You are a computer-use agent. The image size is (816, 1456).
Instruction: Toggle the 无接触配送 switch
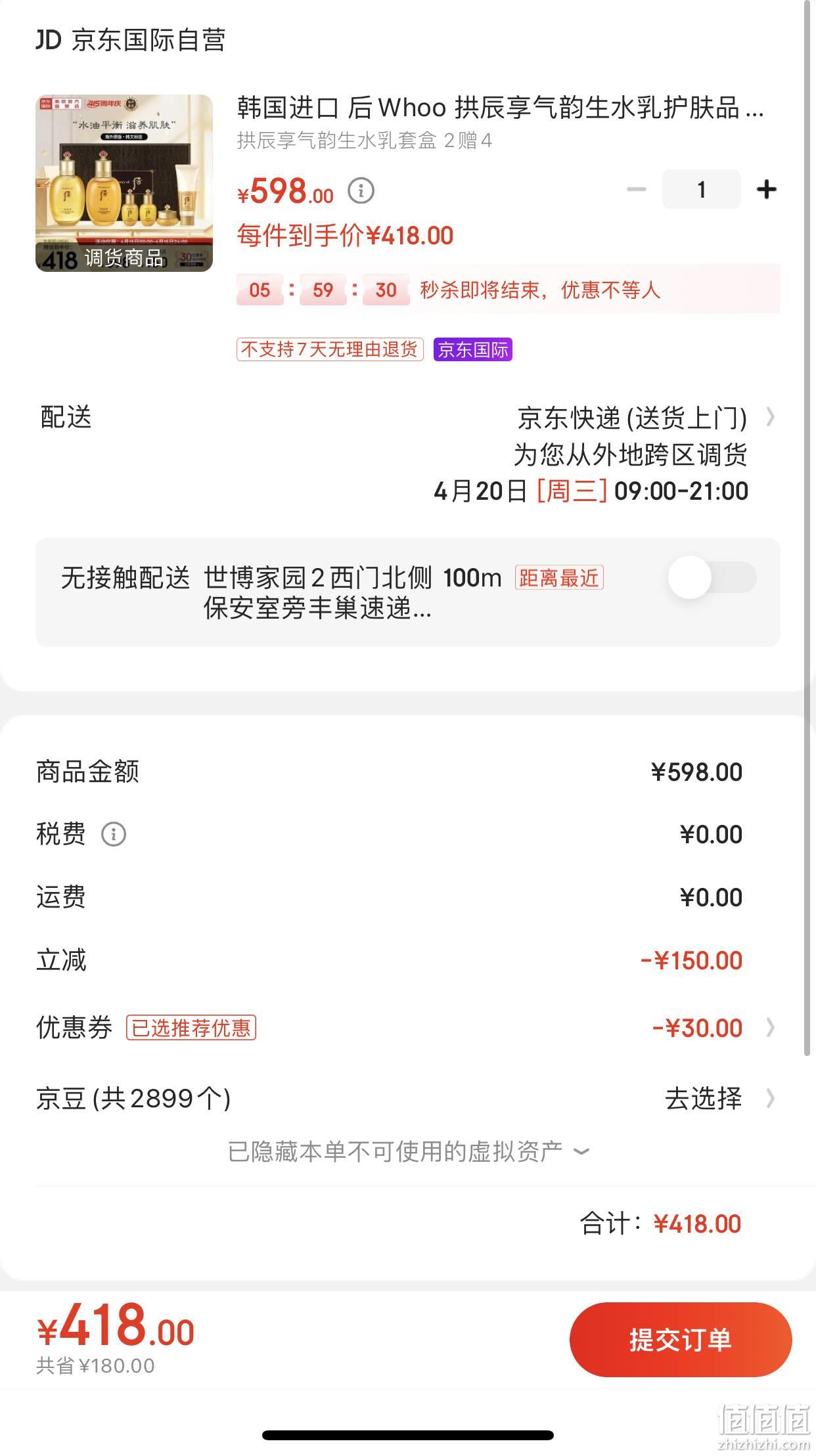[x=712, y=577]
